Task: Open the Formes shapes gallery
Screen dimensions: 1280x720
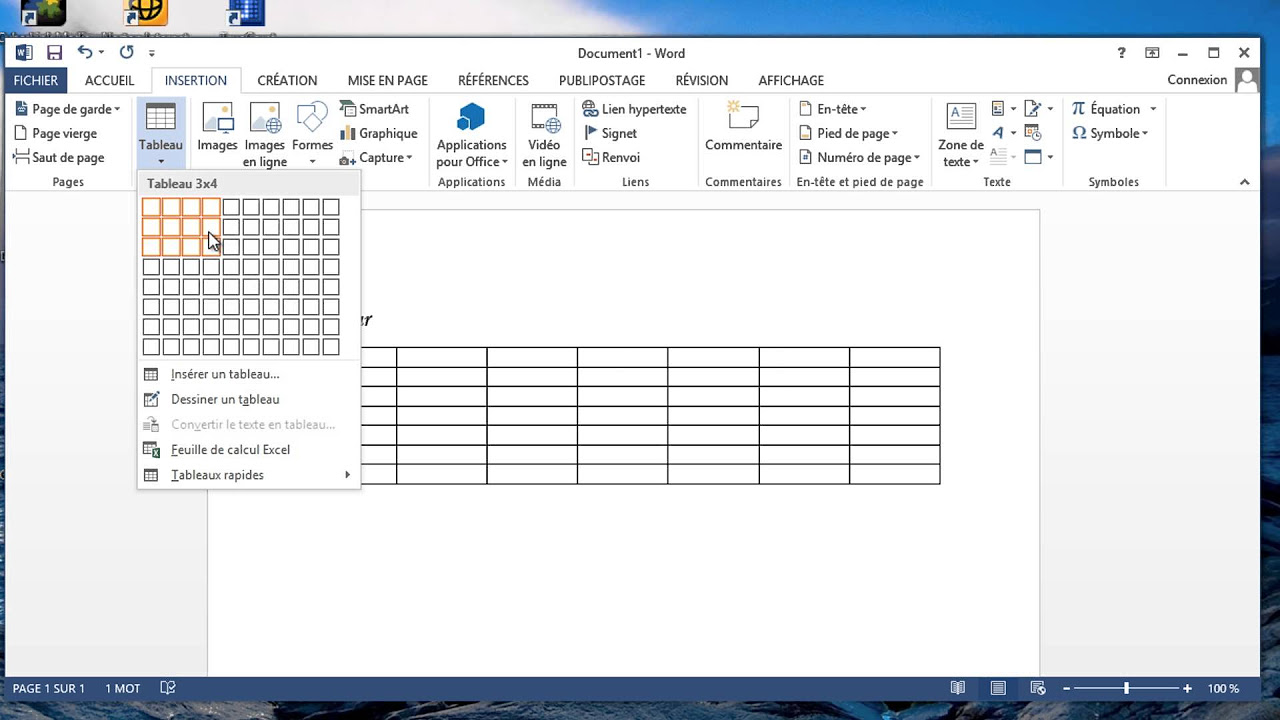Action: coord(312,134)
